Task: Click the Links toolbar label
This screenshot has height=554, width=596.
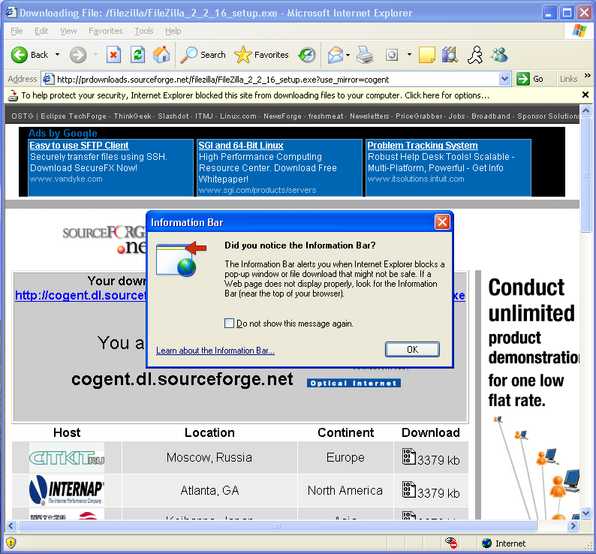Action: click(x=568, y=79)
